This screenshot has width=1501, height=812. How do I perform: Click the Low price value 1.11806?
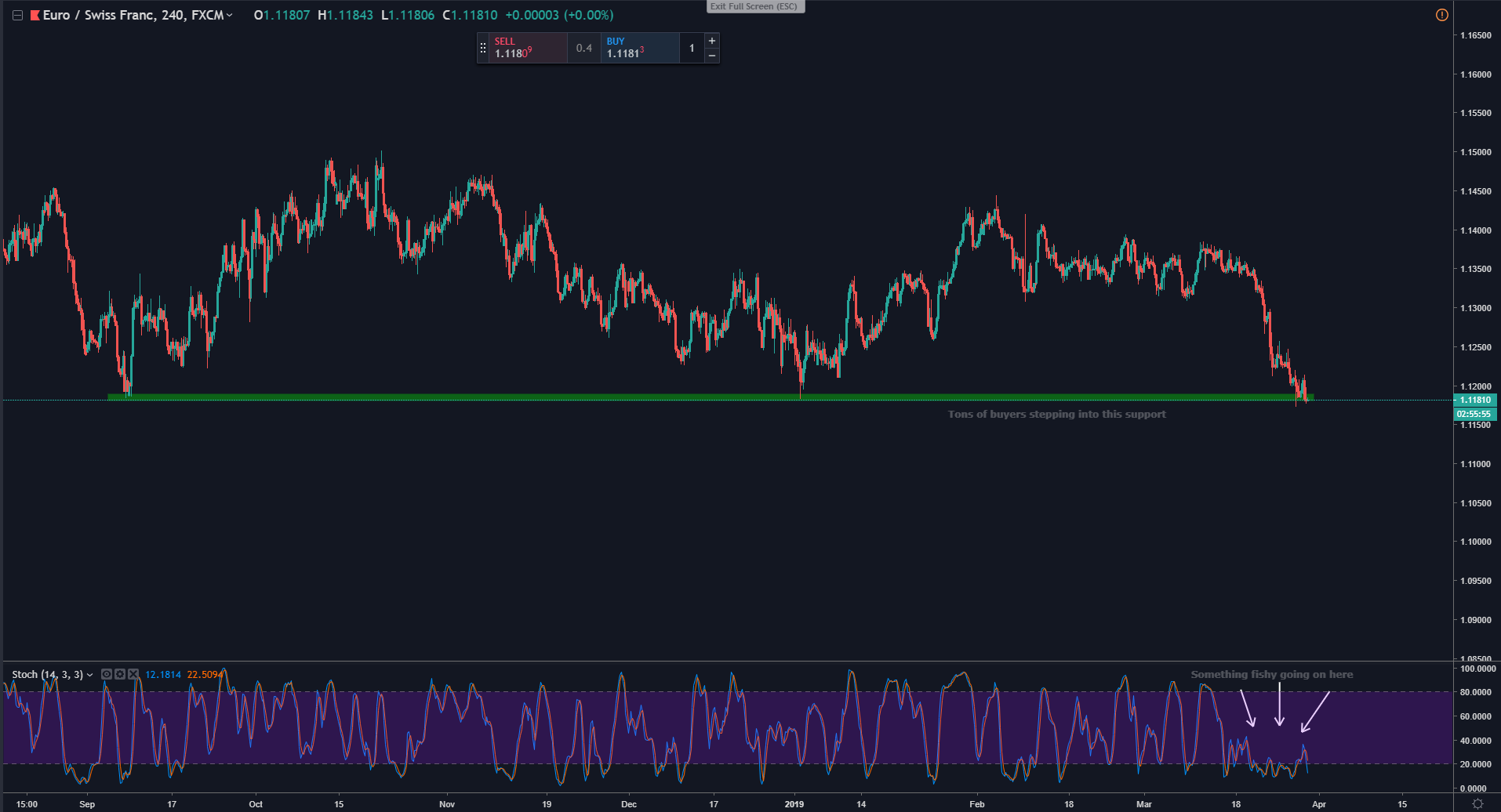pos(412,16)
